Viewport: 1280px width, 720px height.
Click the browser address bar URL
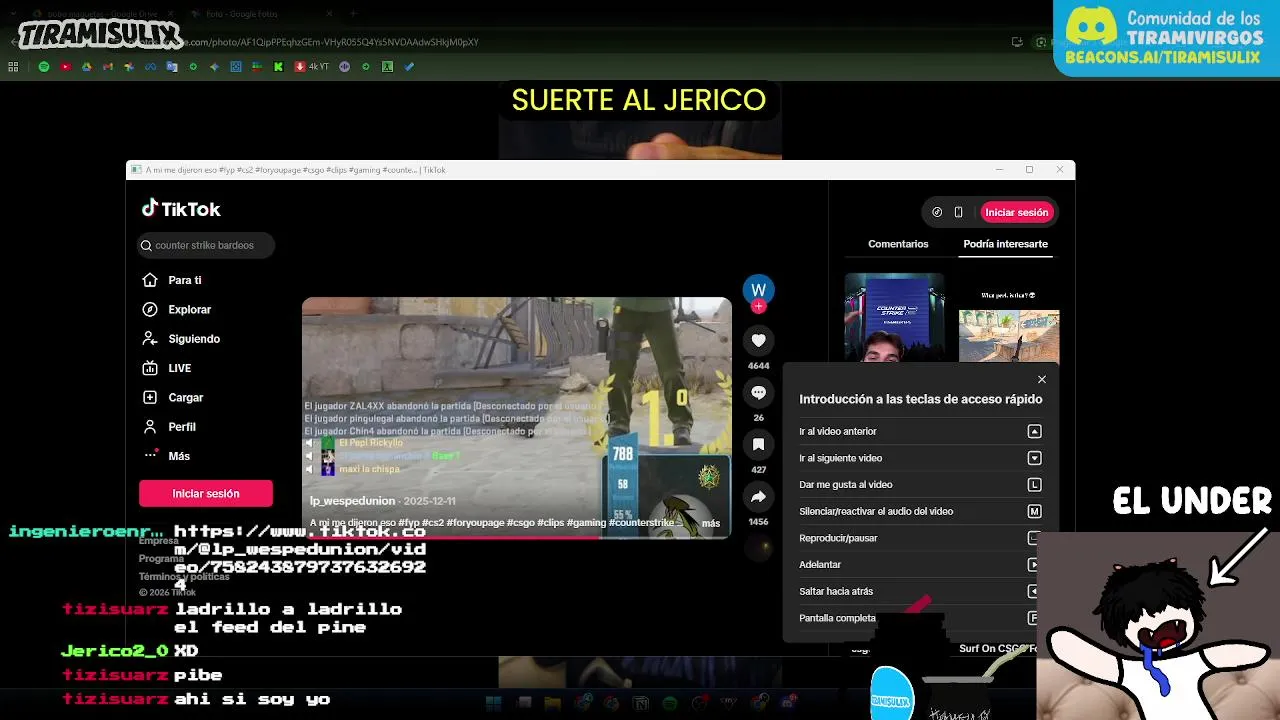click(330, 42)
